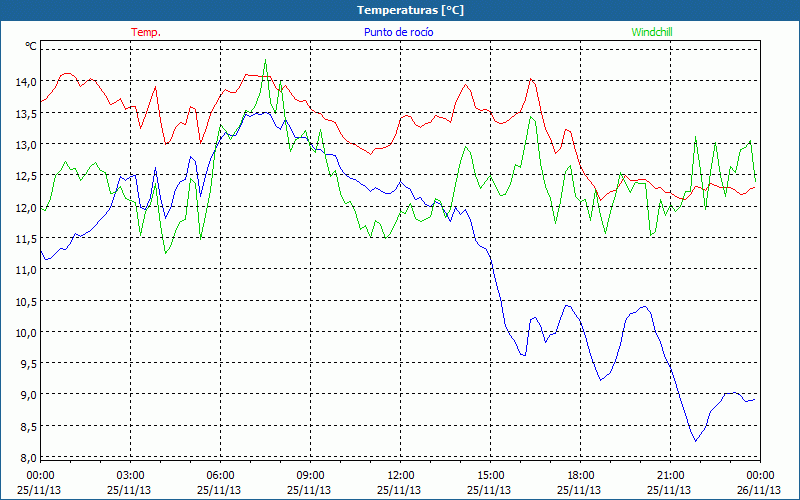Click the "00:00" label dated 26/11/13
This screenshot has width=800, height=500.
[x=760, y=476]
